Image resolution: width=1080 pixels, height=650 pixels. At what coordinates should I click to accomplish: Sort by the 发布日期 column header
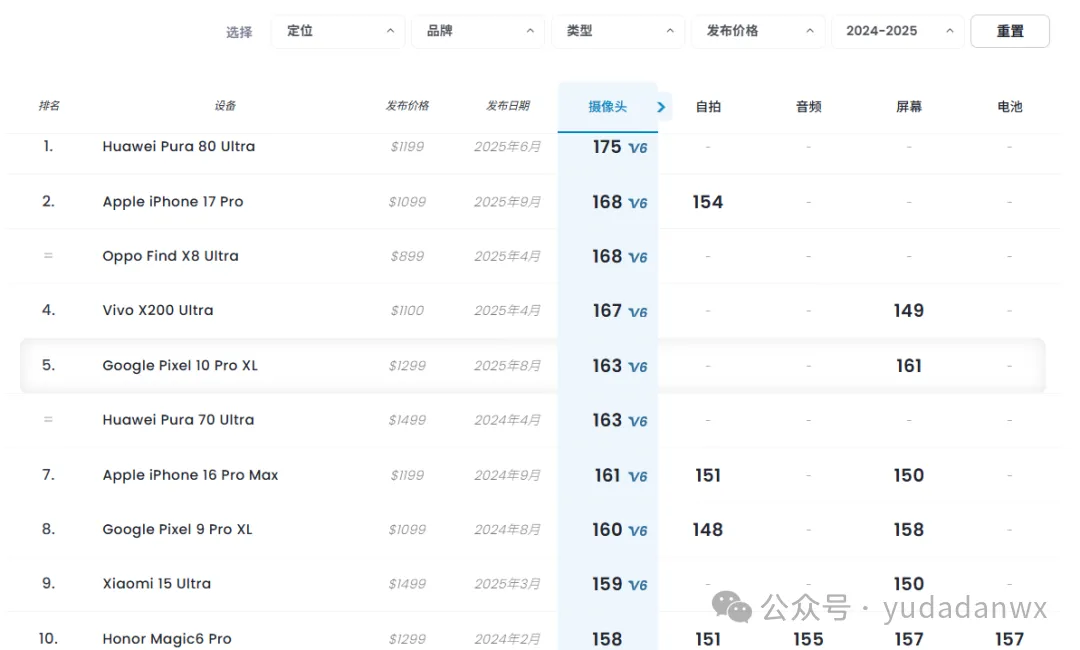[508, 106]
